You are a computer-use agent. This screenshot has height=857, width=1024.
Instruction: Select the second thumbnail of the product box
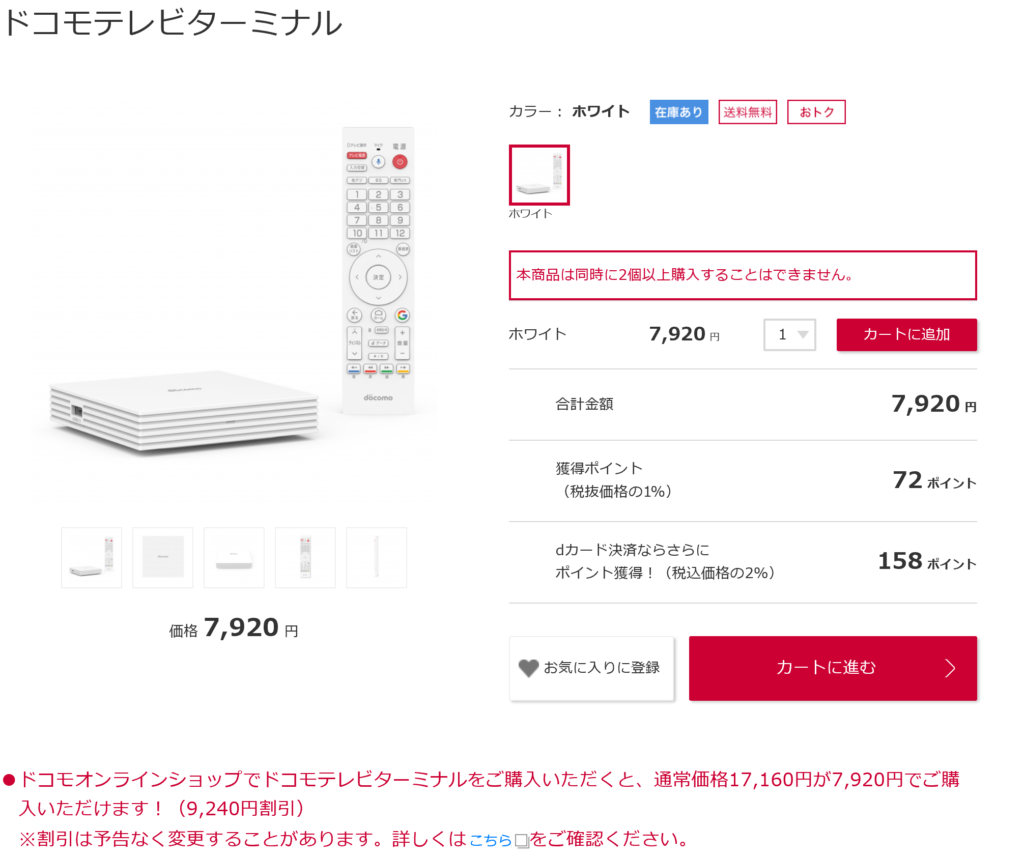pyautogui.click(x=162, y=557)
